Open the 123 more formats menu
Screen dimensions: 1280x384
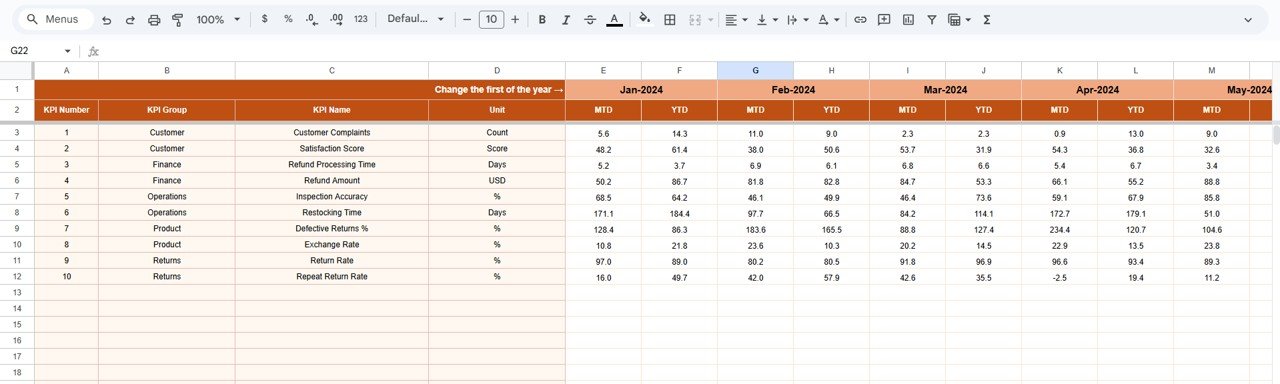(361, 19)
